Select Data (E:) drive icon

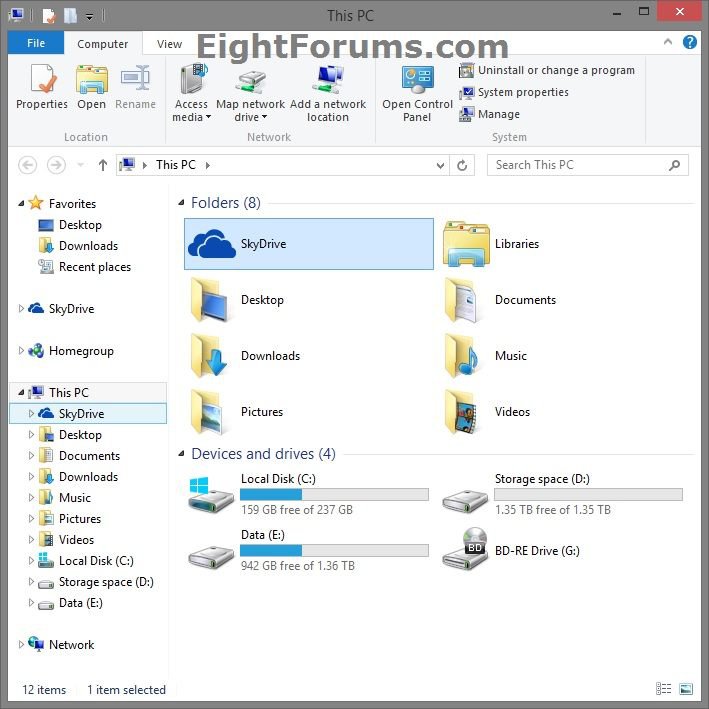tap(211, 556)
